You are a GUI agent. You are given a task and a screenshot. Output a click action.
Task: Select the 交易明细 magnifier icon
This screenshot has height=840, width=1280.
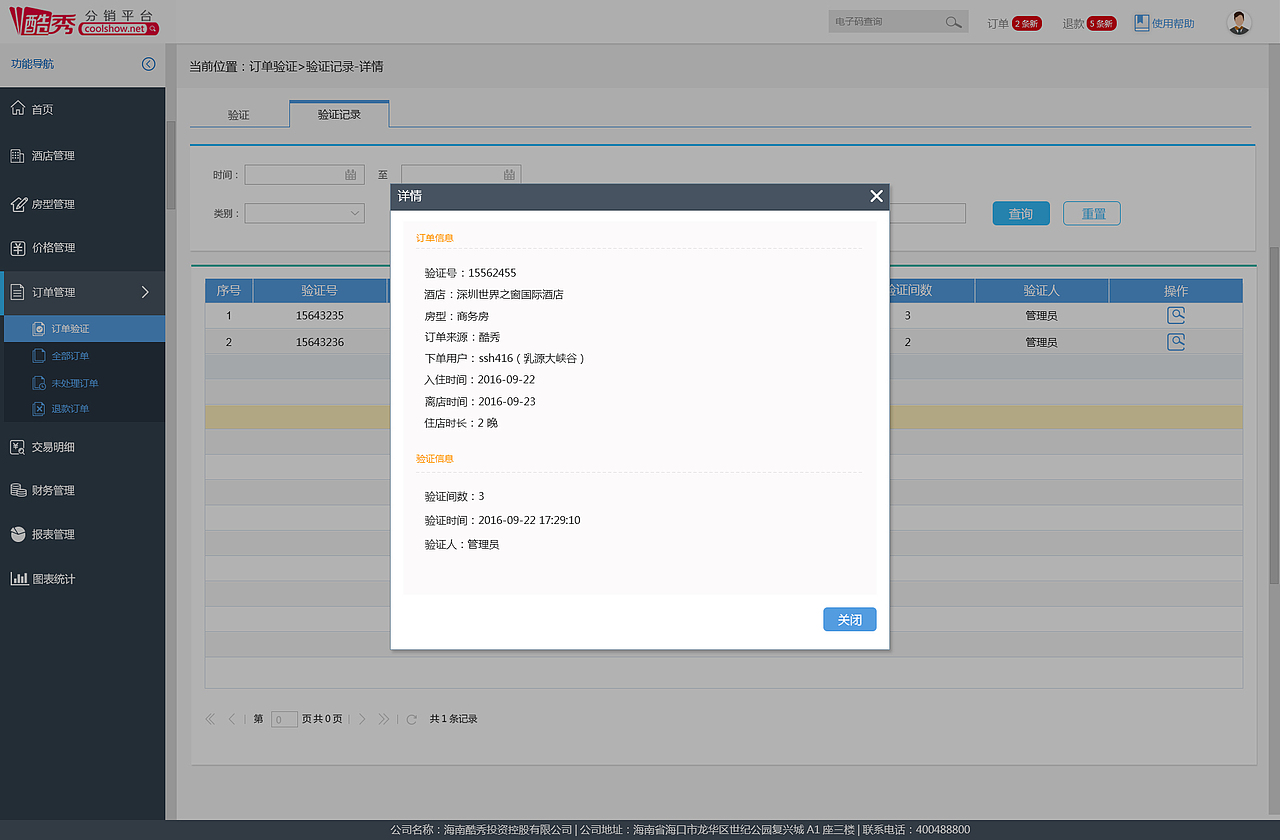(x=17, y=446)
